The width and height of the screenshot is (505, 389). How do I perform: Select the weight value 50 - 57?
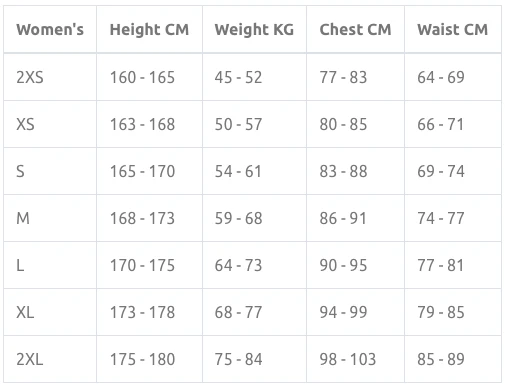[x=238, y=124]
